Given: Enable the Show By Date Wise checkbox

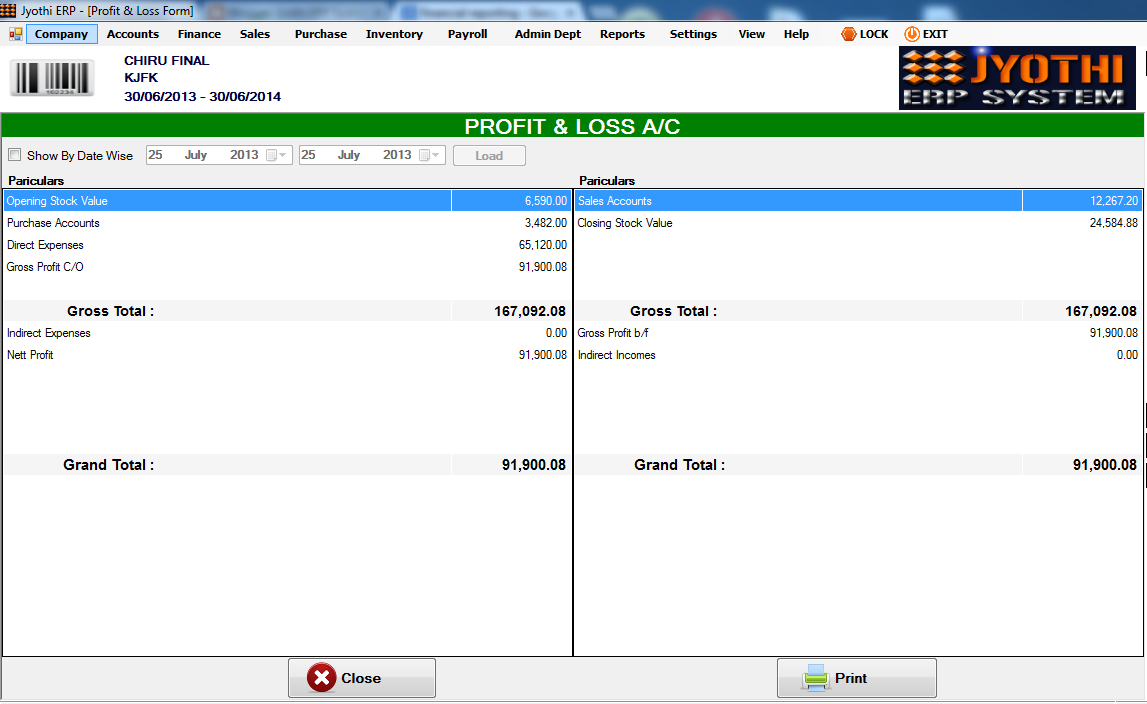Looking at the screenshot, I should point(15,155).
